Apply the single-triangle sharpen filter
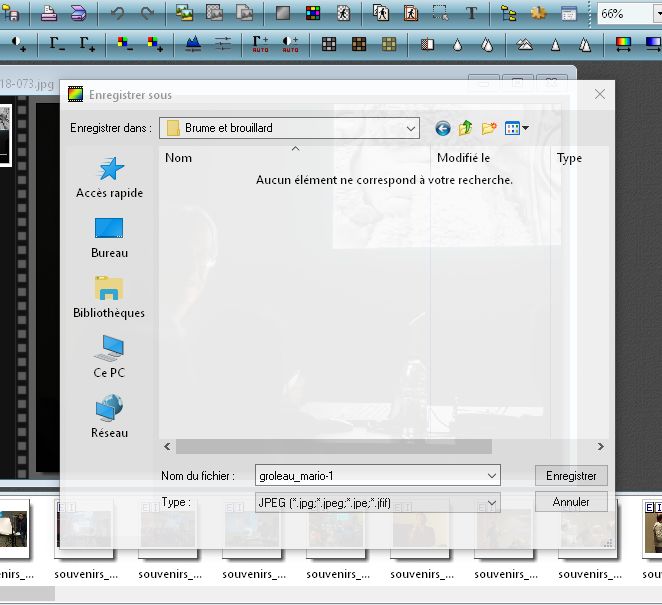The image size is (662, 605). coord(555,44)
